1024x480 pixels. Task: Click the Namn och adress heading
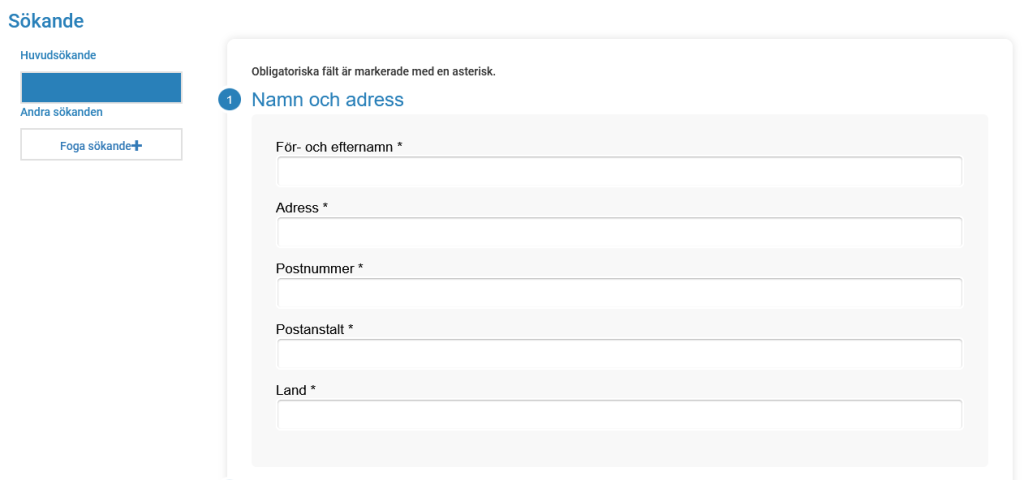327,100
